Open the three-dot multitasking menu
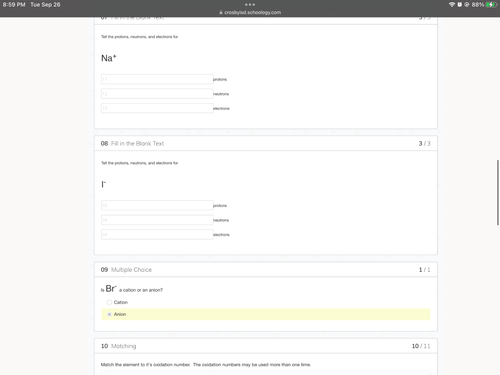 [x=250, y=5]
